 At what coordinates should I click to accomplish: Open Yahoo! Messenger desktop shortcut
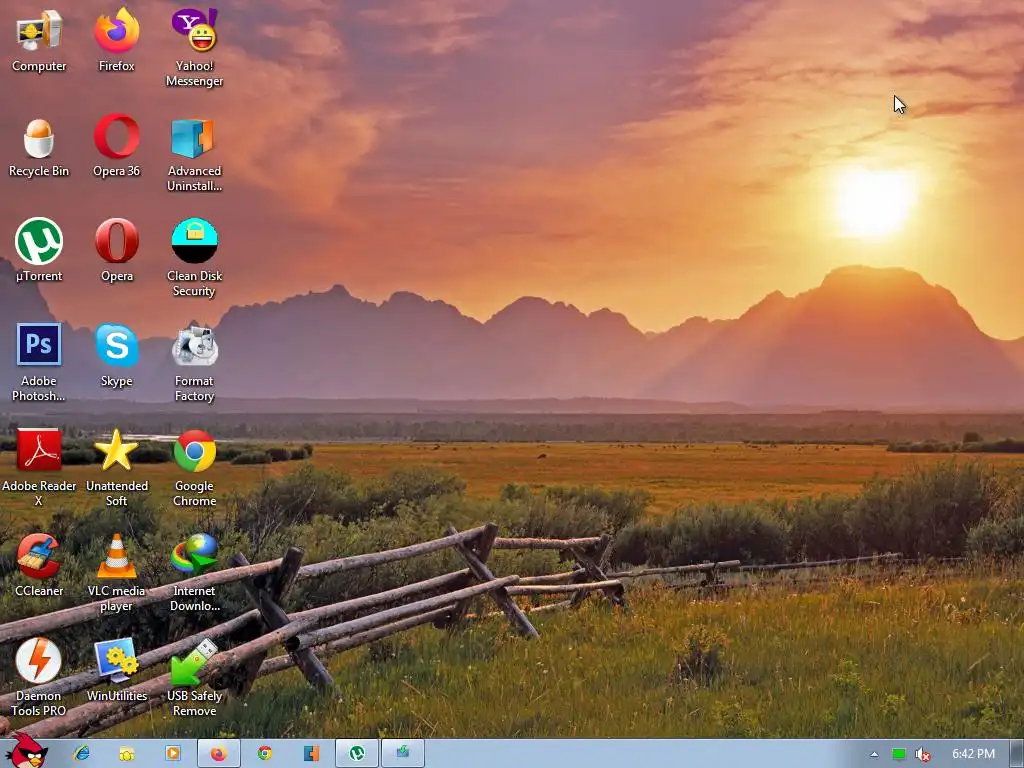point(194,47)
